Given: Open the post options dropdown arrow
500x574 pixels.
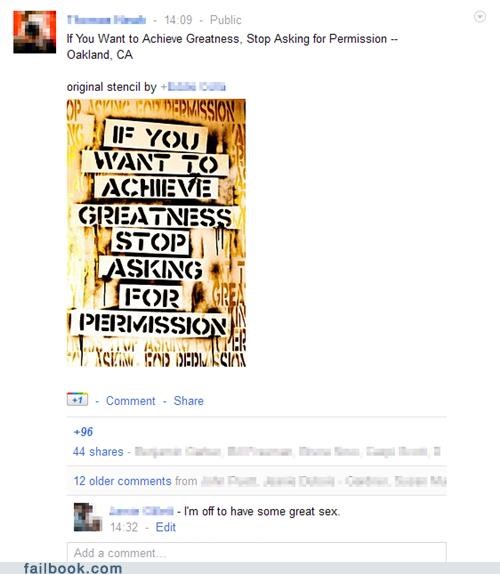Looking at the screenshot, I should coord(480,17).
